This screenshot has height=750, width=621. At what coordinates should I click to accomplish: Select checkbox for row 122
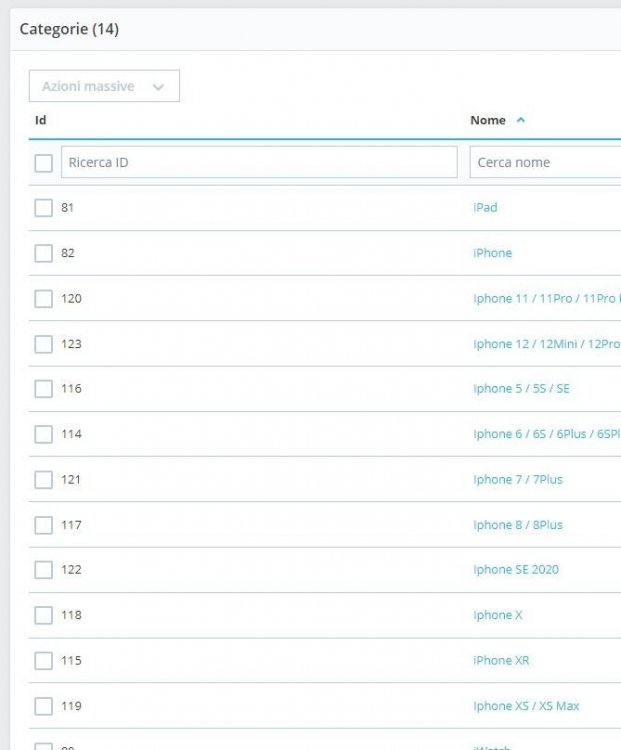pyautogui.click(x=44, y=570)
